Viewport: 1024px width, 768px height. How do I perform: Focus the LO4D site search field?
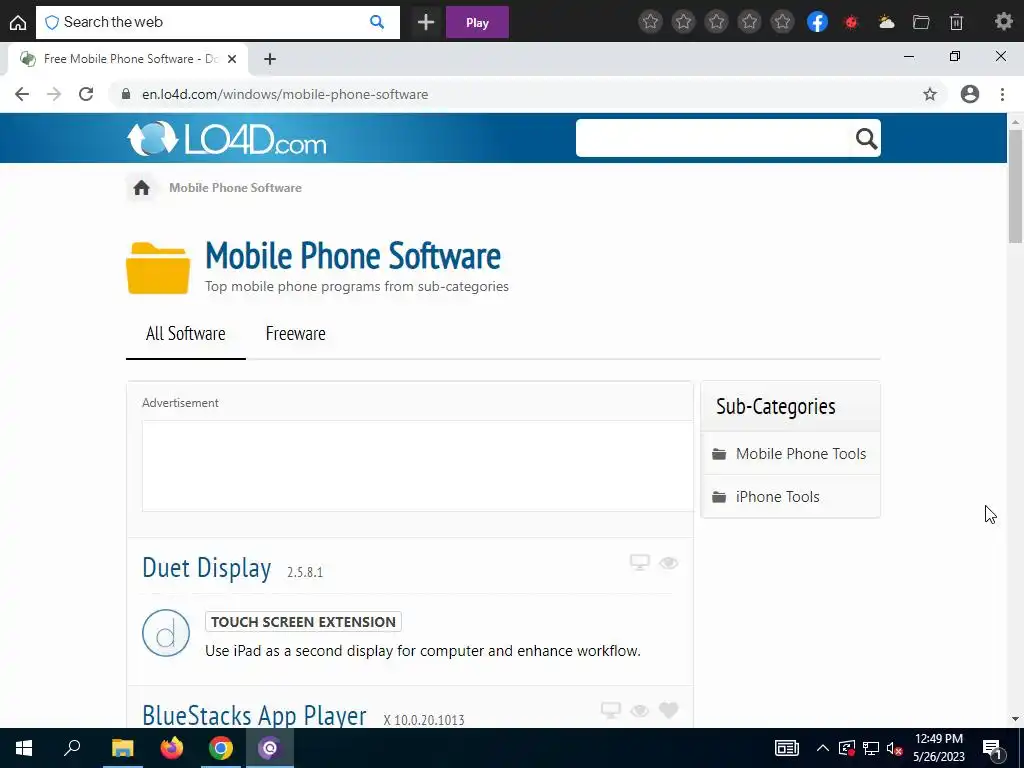(714, 138)
